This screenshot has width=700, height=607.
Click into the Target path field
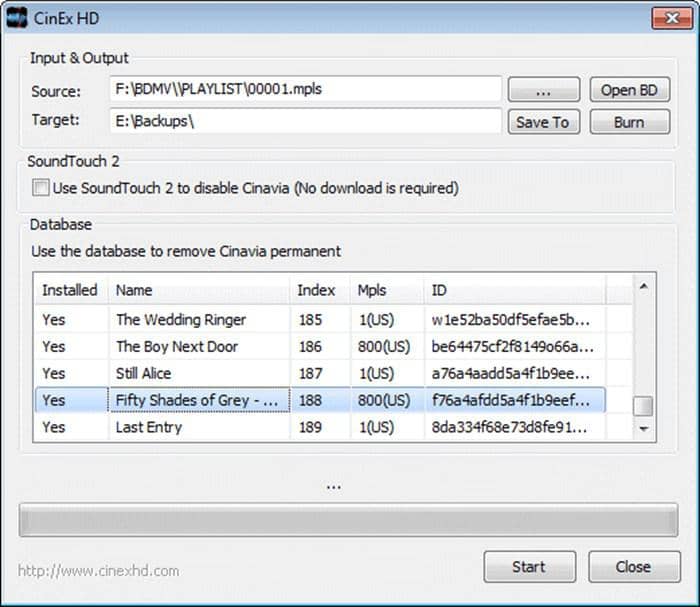[305, 121]
